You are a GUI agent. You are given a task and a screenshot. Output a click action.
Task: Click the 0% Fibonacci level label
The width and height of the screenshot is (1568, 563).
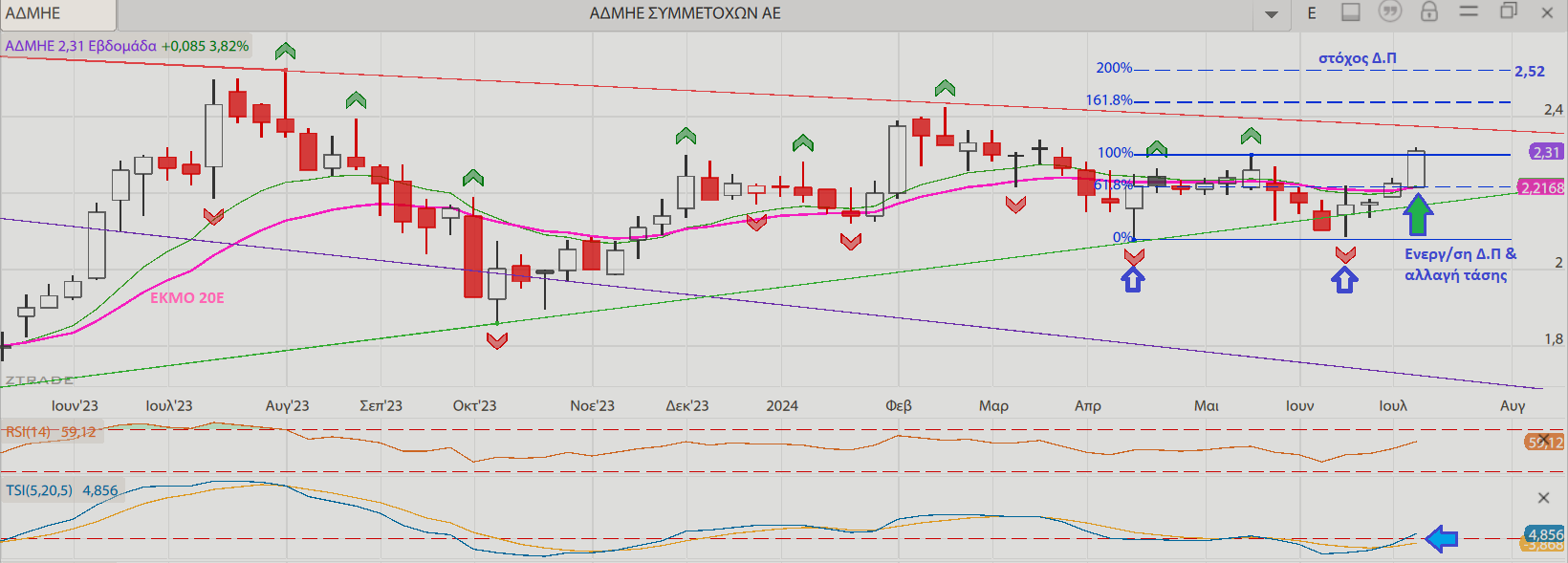[1122, 237]
